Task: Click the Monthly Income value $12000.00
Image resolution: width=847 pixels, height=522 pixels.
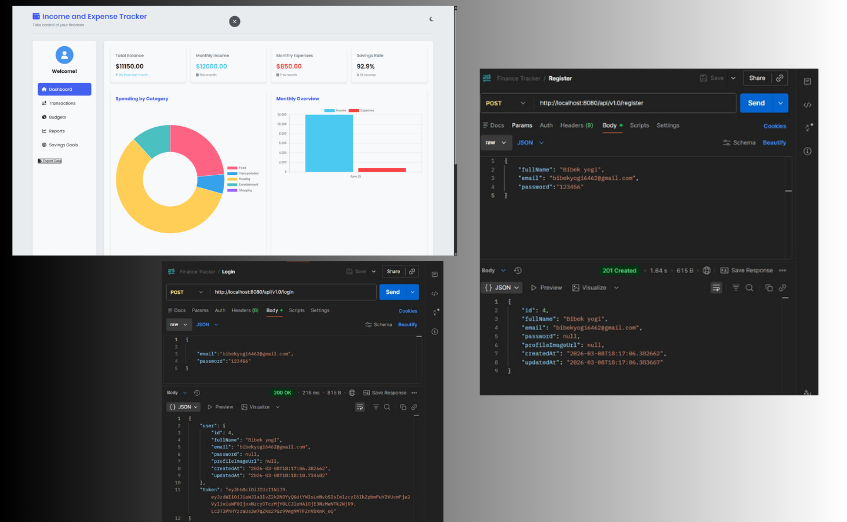Action: [x=212, y=66]
